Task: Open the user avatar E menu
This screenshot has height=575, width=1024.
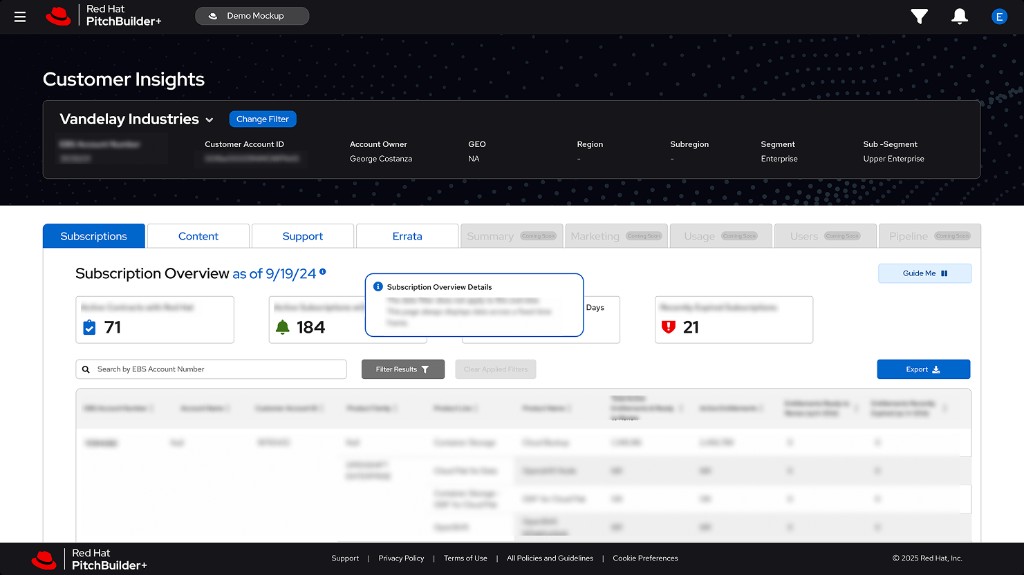Action: [x=999, y=17]
